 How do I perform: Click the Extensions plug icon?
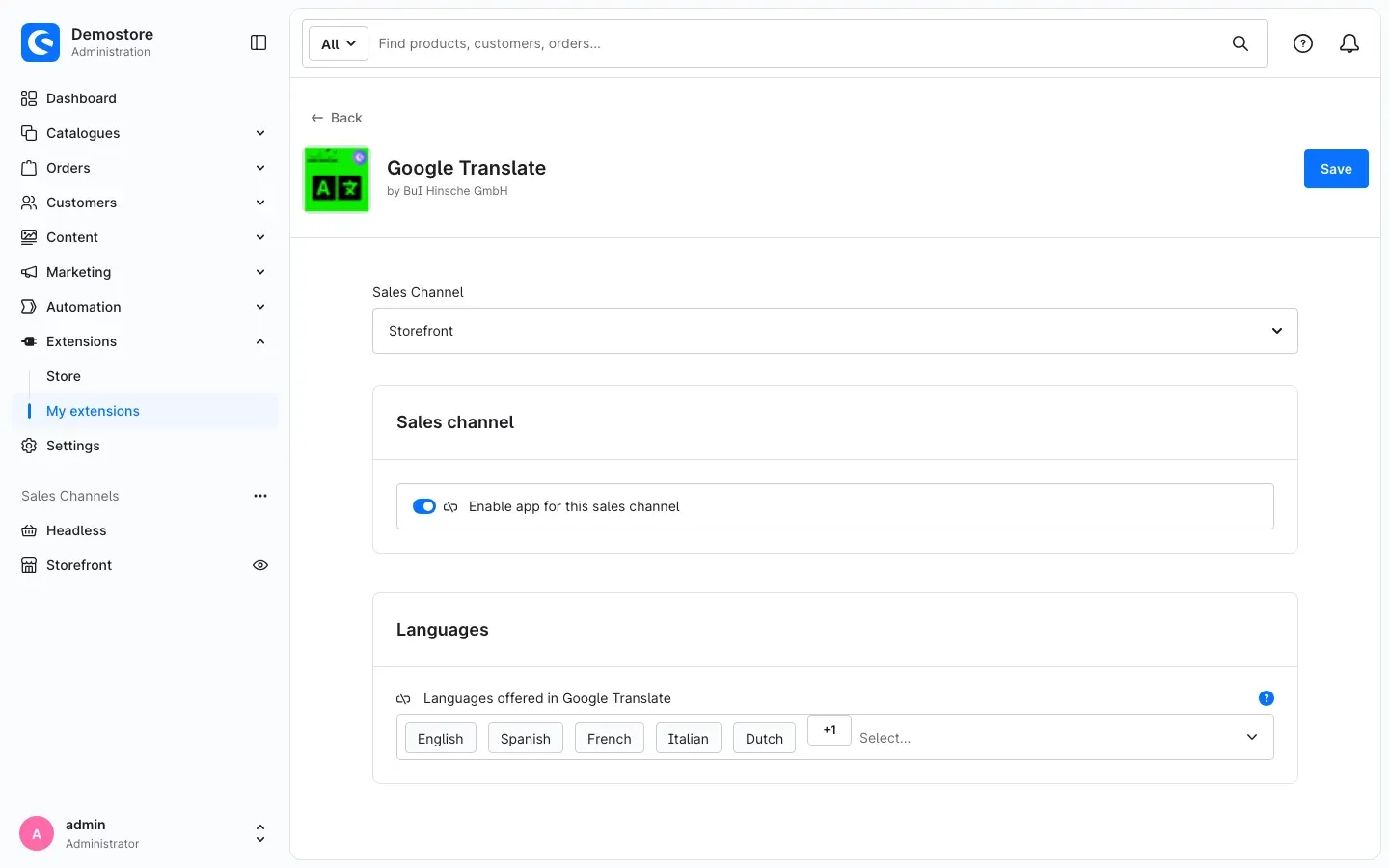click(29, 341)
